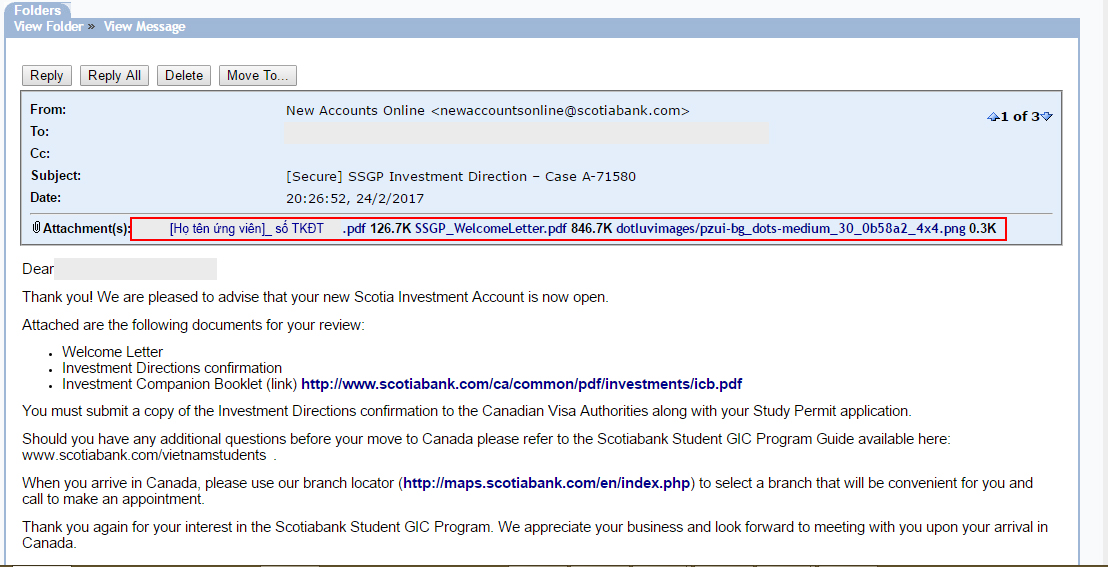Open the maps.scotiabank.com branch locator link
Viewport: 1108px width, 567px height.
pos(547,483)
